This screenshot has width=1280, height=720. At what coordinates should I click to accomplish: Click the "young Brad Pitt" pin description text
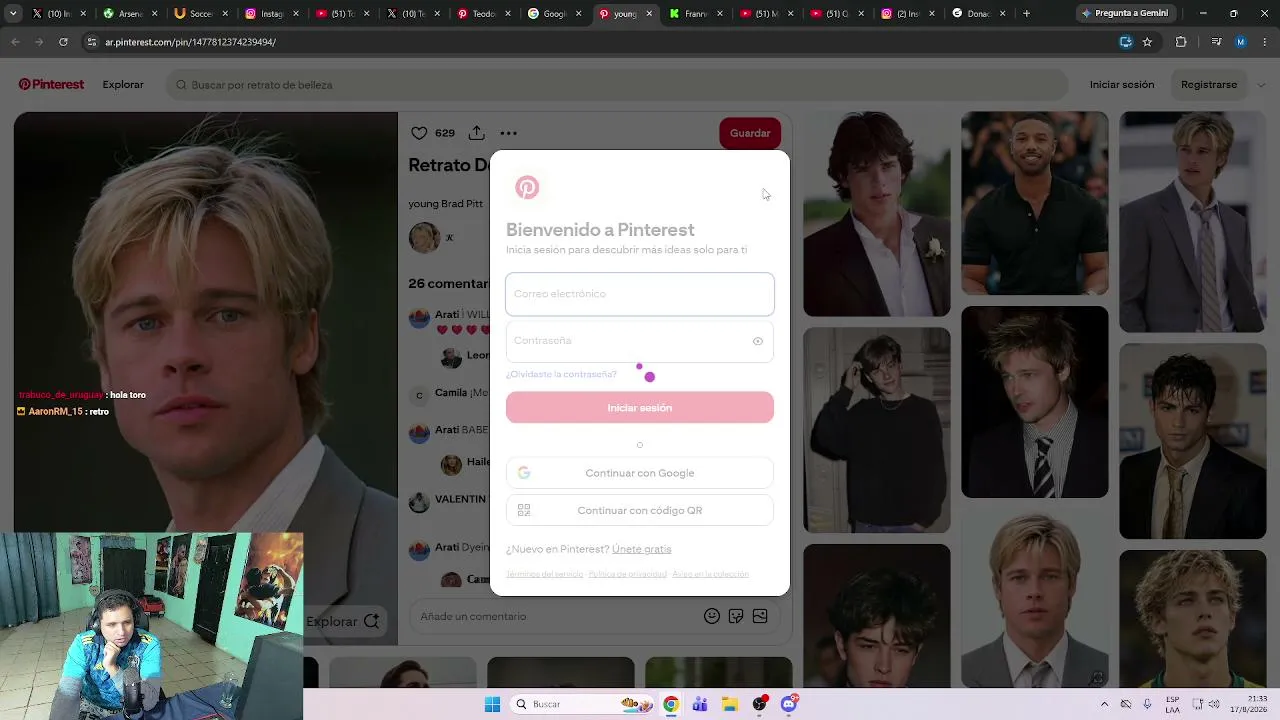(445, 204)
